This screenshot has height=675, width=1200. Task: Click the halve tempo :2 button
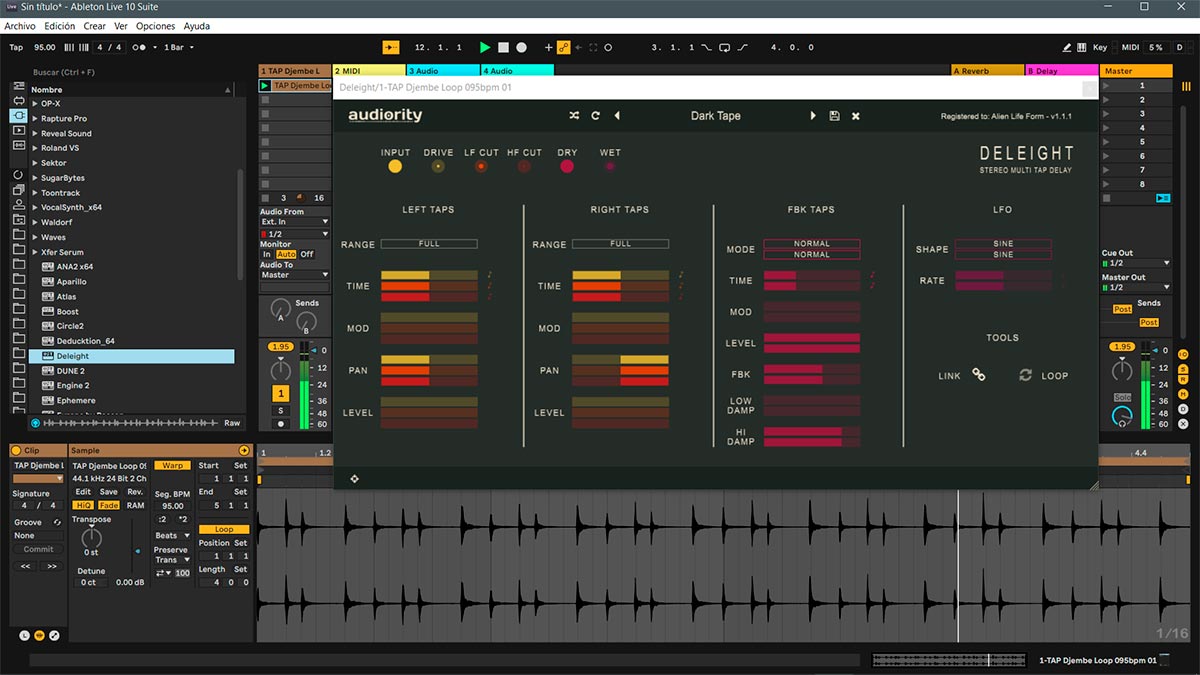pos(162,519)
